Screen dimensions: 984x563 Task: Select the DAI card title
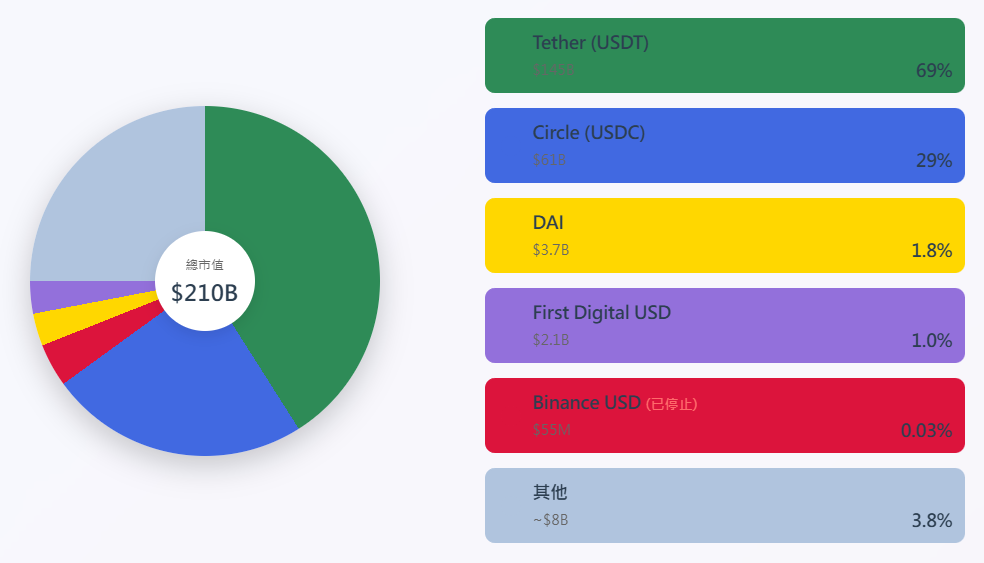[548, 223]
